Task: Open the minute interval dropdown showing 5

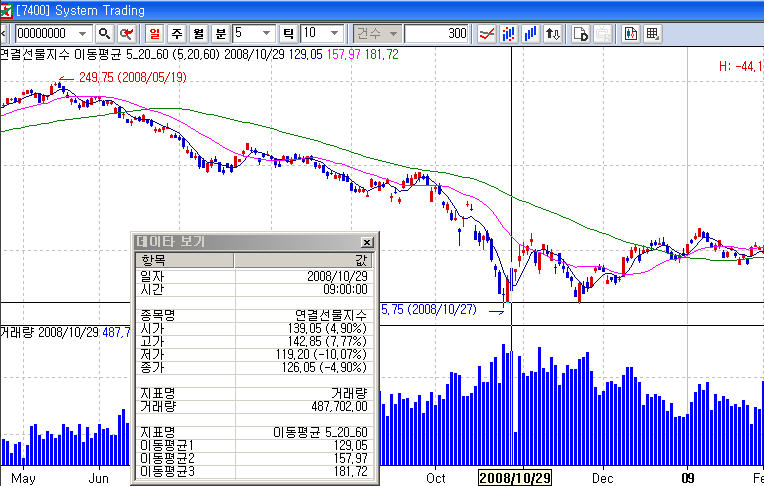Action: [x=265, y=33]
